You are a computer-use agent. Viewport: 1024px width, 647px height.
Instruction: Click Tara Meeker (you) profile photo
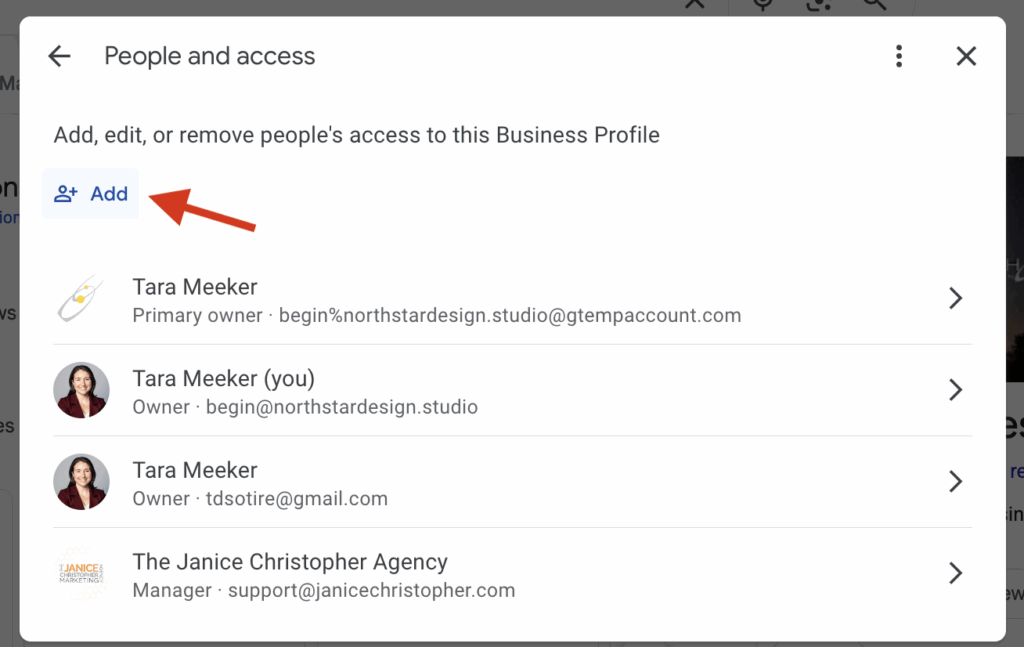coord(81,390)
